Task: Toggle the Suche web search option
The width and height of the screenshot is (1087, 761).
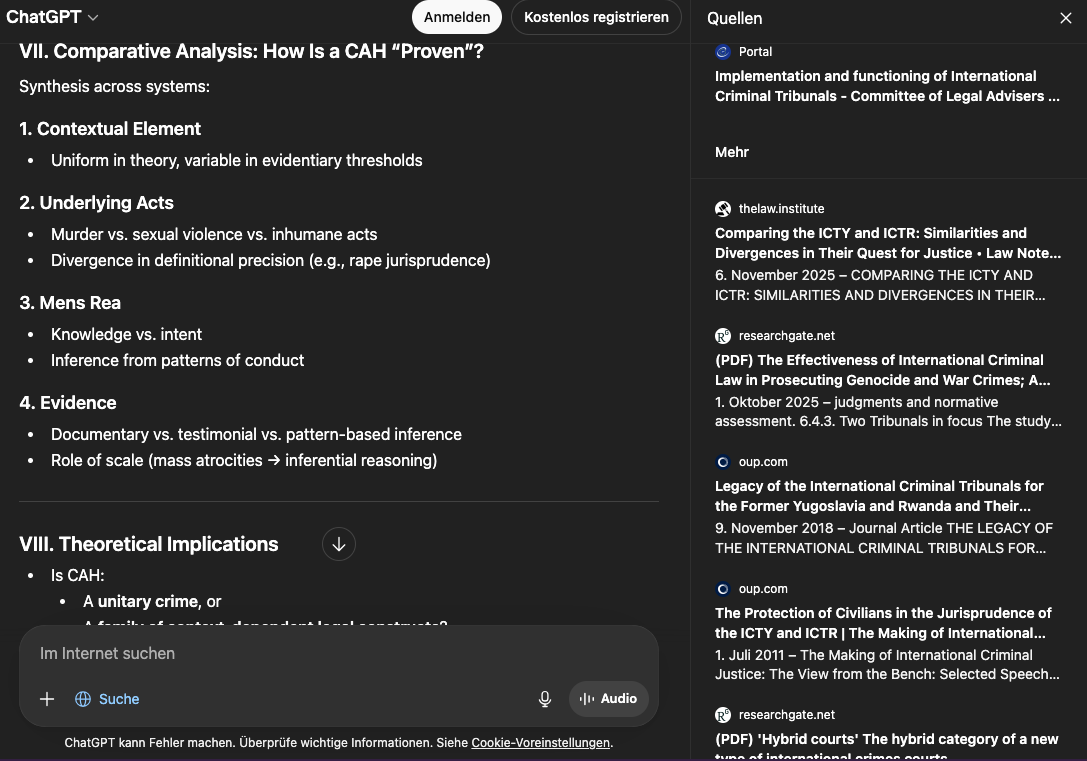Action: tap(107, 699)
